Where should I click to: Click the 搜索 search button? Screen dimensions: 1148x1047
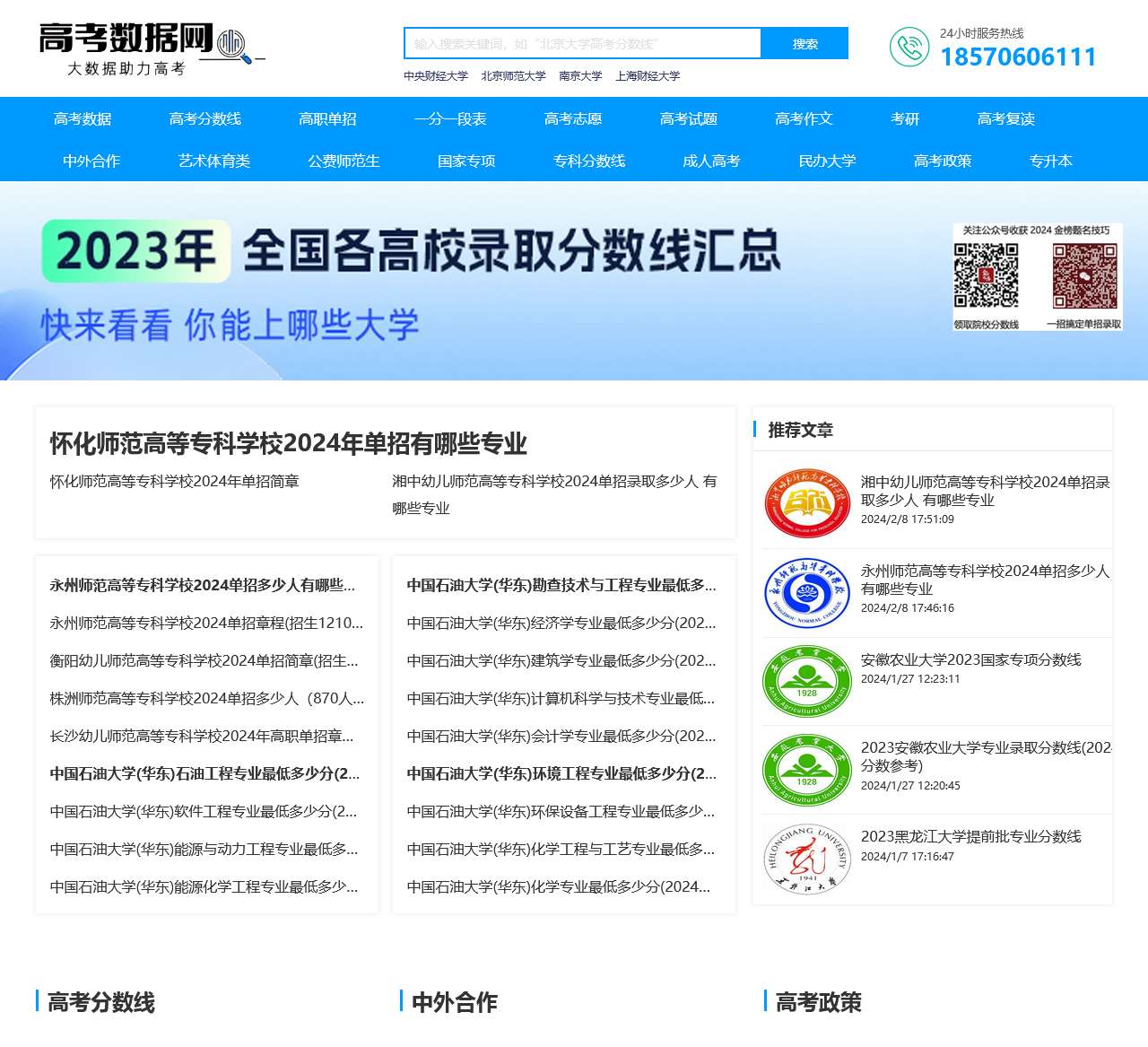(x=804, y=43)
